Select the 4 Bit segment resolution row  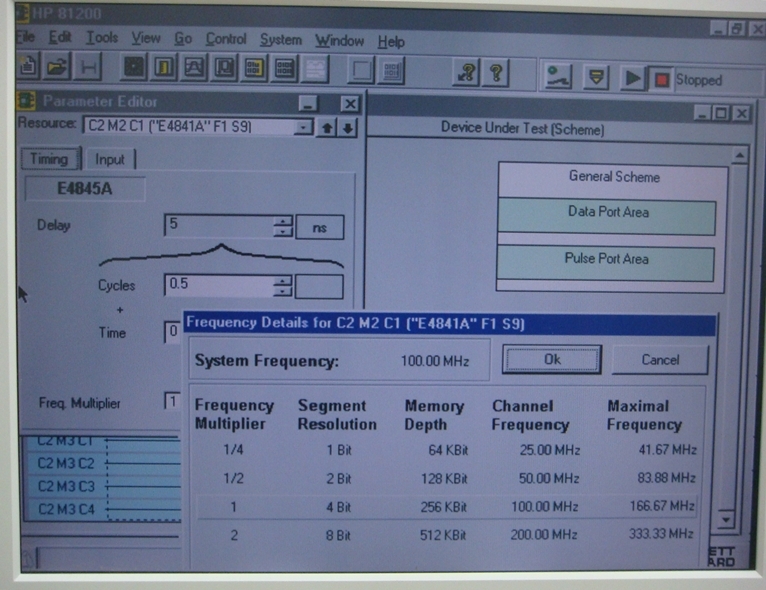446,506
